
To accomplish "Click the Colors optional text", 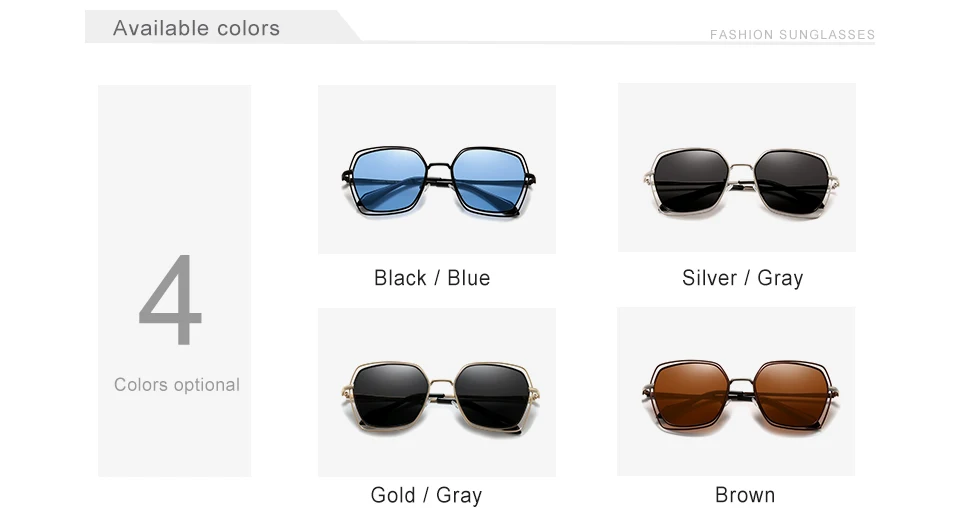I will pyautogui.click(x=176, y=384).
